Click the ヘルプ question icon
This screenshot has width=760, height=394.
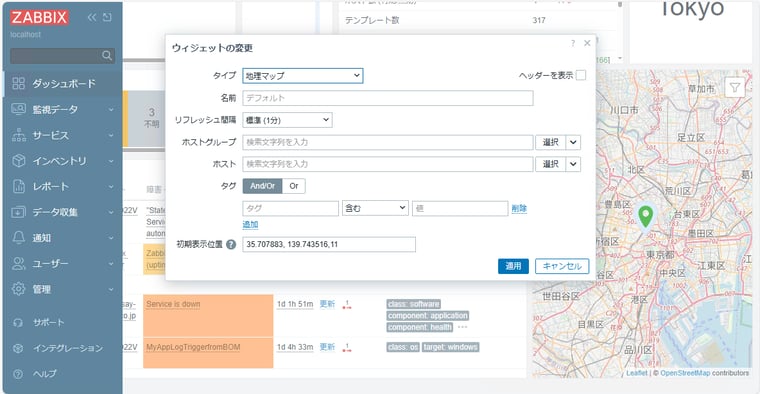tap(18, 374)
